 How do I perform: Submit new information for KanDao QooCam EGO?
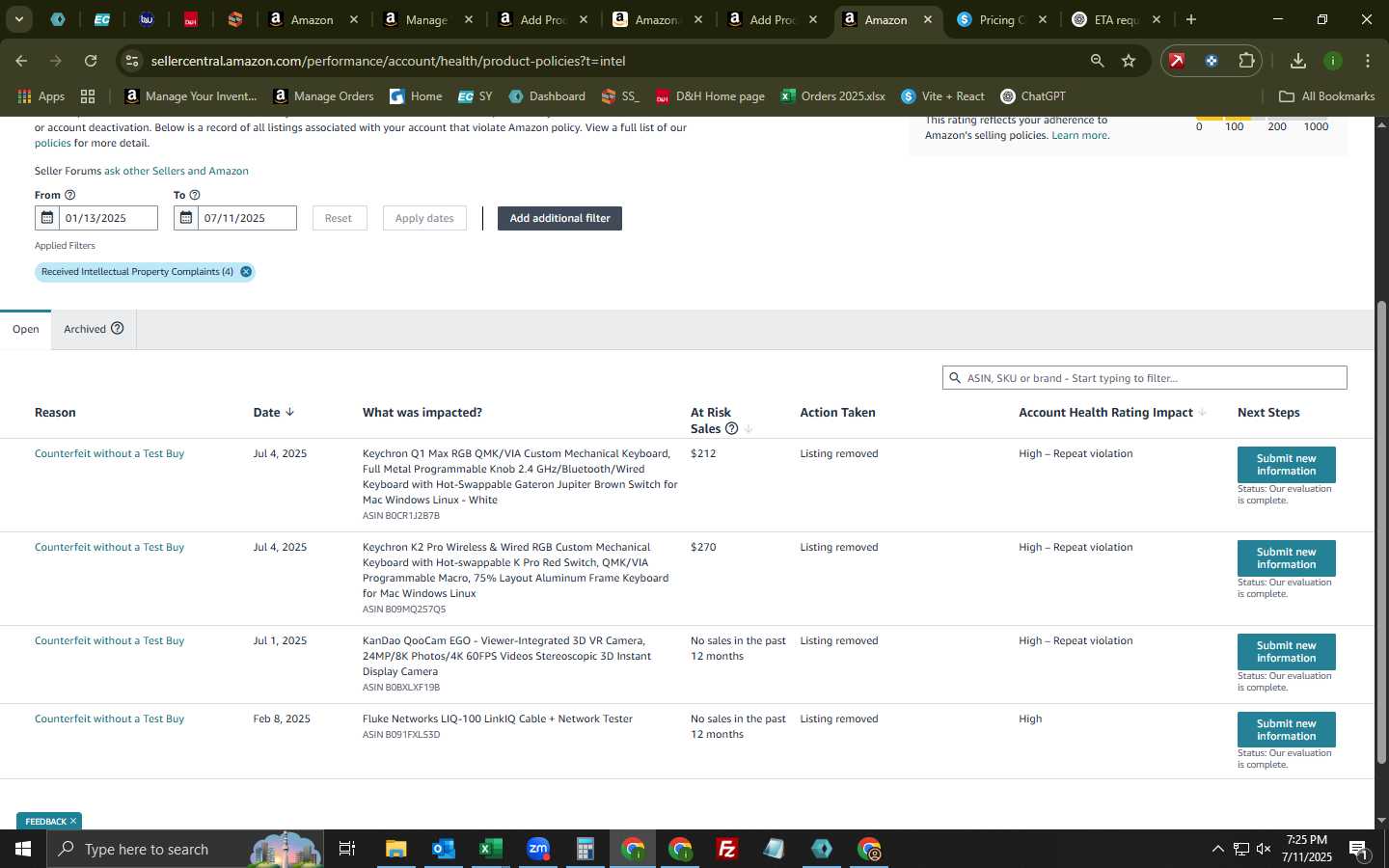point(1286,652)
